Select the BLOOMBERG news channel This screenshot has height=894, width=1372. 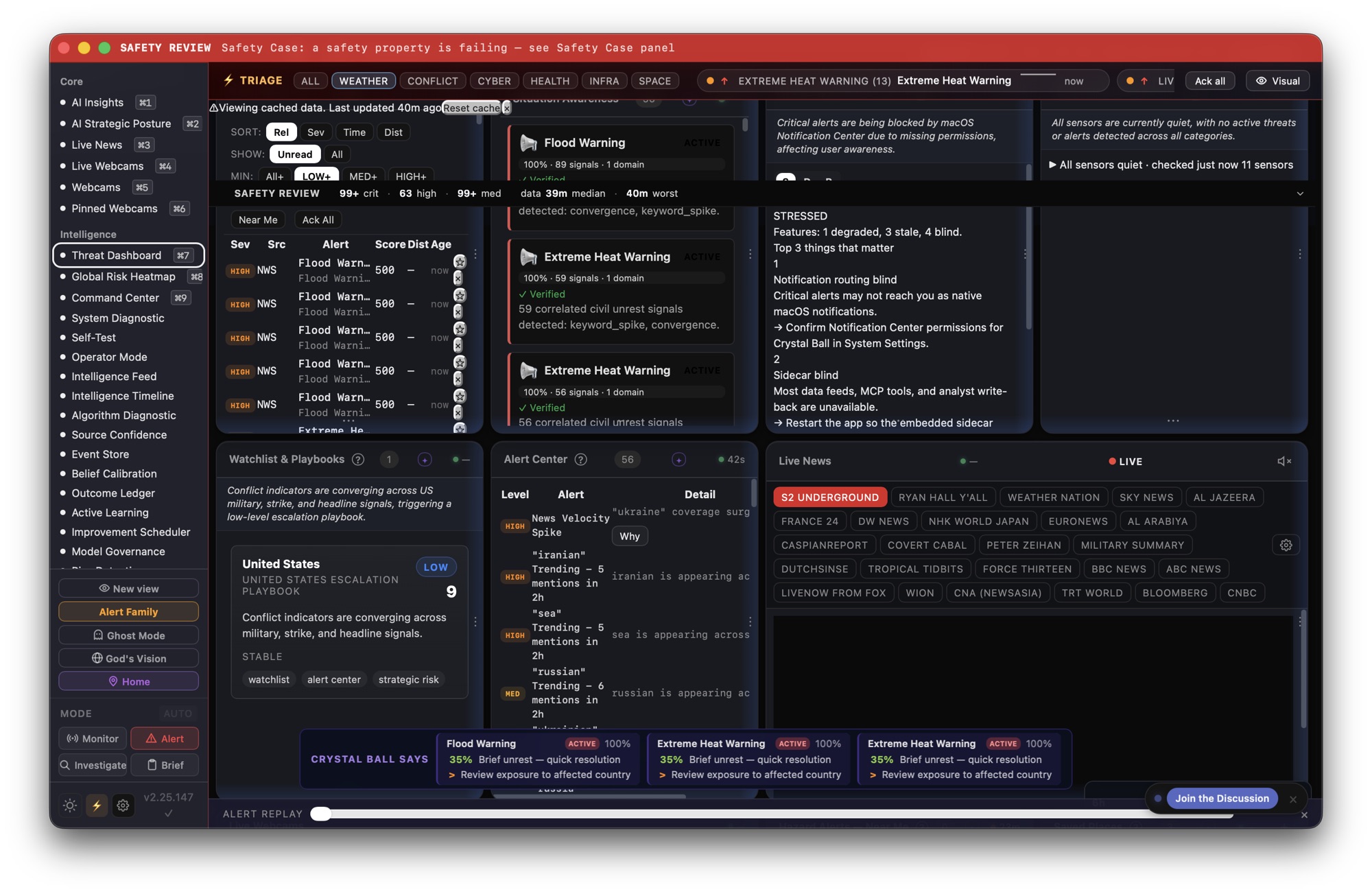pyautogui.click(x=1174, y=593)
